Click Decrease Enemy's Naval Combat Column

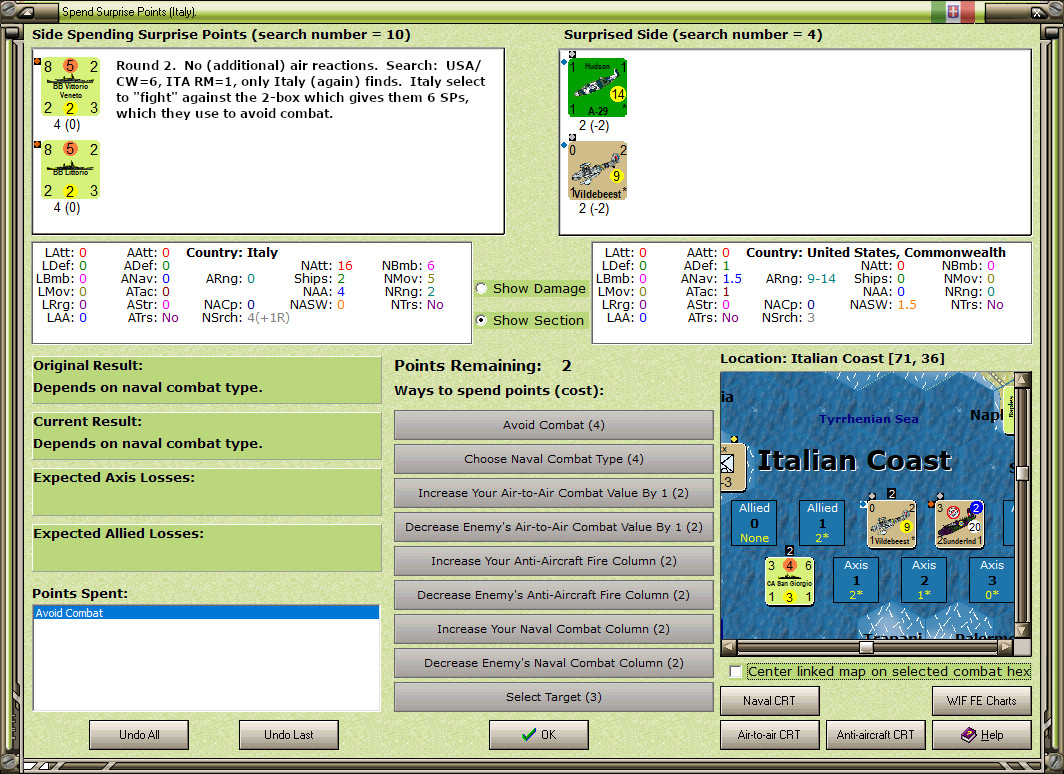click(554, 663)
